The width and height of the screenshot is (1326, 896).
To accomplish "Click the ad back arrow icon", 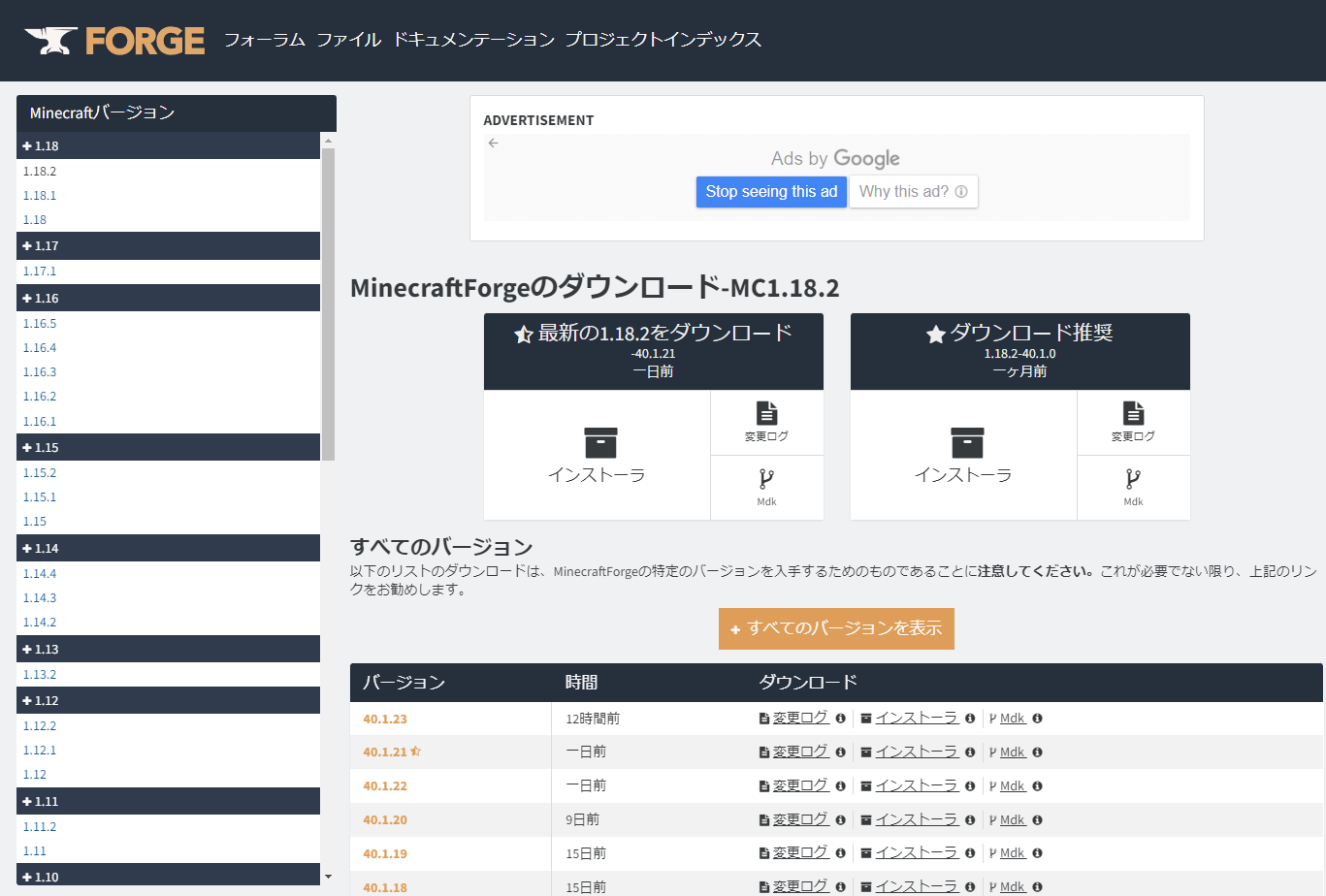I will tap(494, 144).
